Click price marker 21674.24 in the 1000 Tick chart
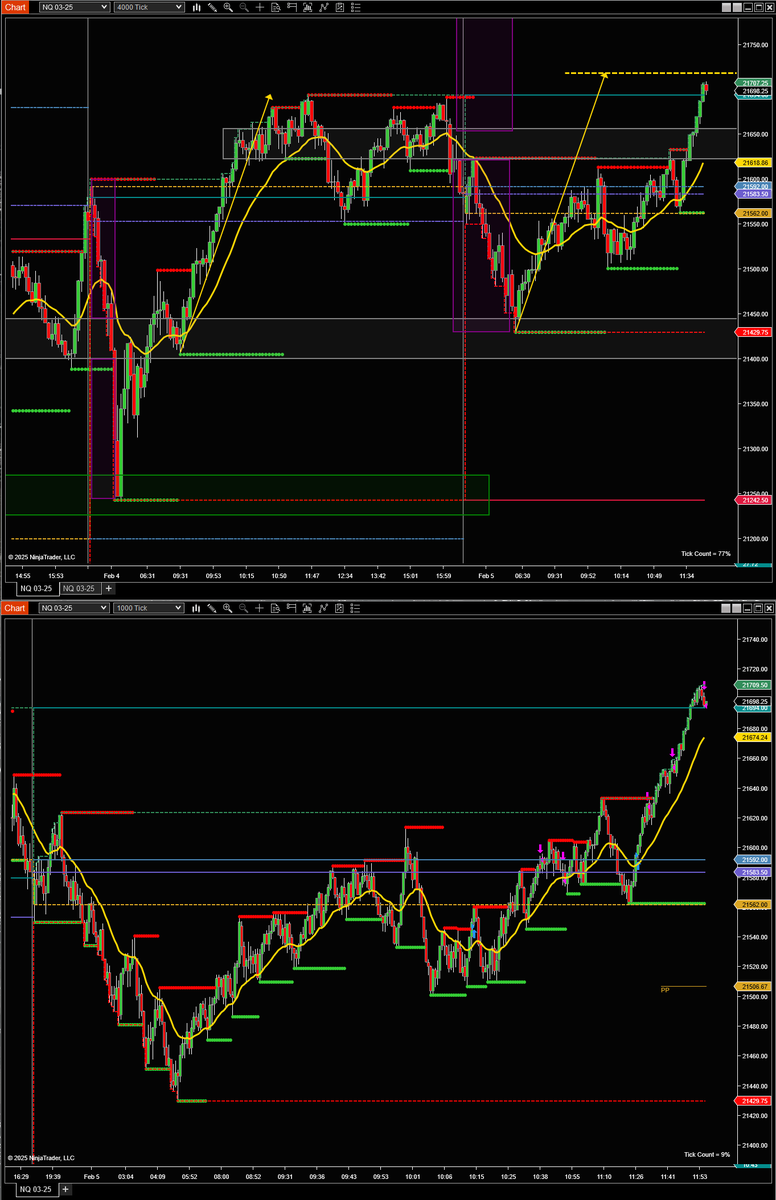The image size is (776, 1200). [x=754, y=737]
